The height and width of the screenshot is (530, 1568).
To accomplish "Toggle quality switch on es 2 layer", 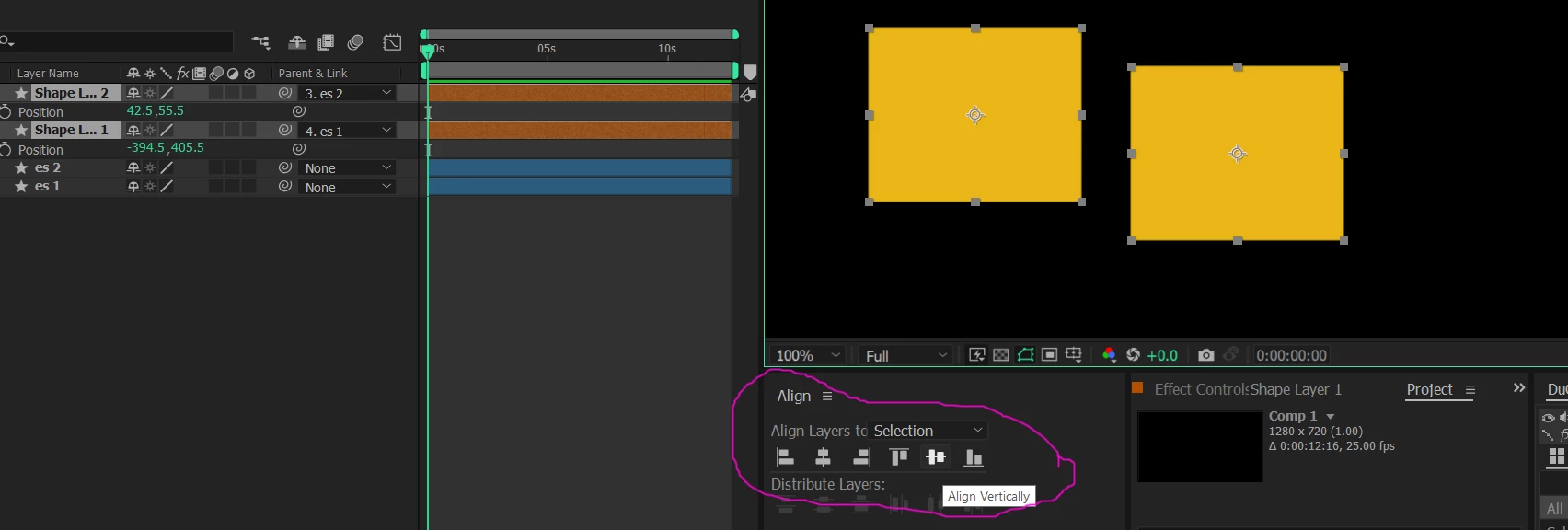I will coord(167,167).
